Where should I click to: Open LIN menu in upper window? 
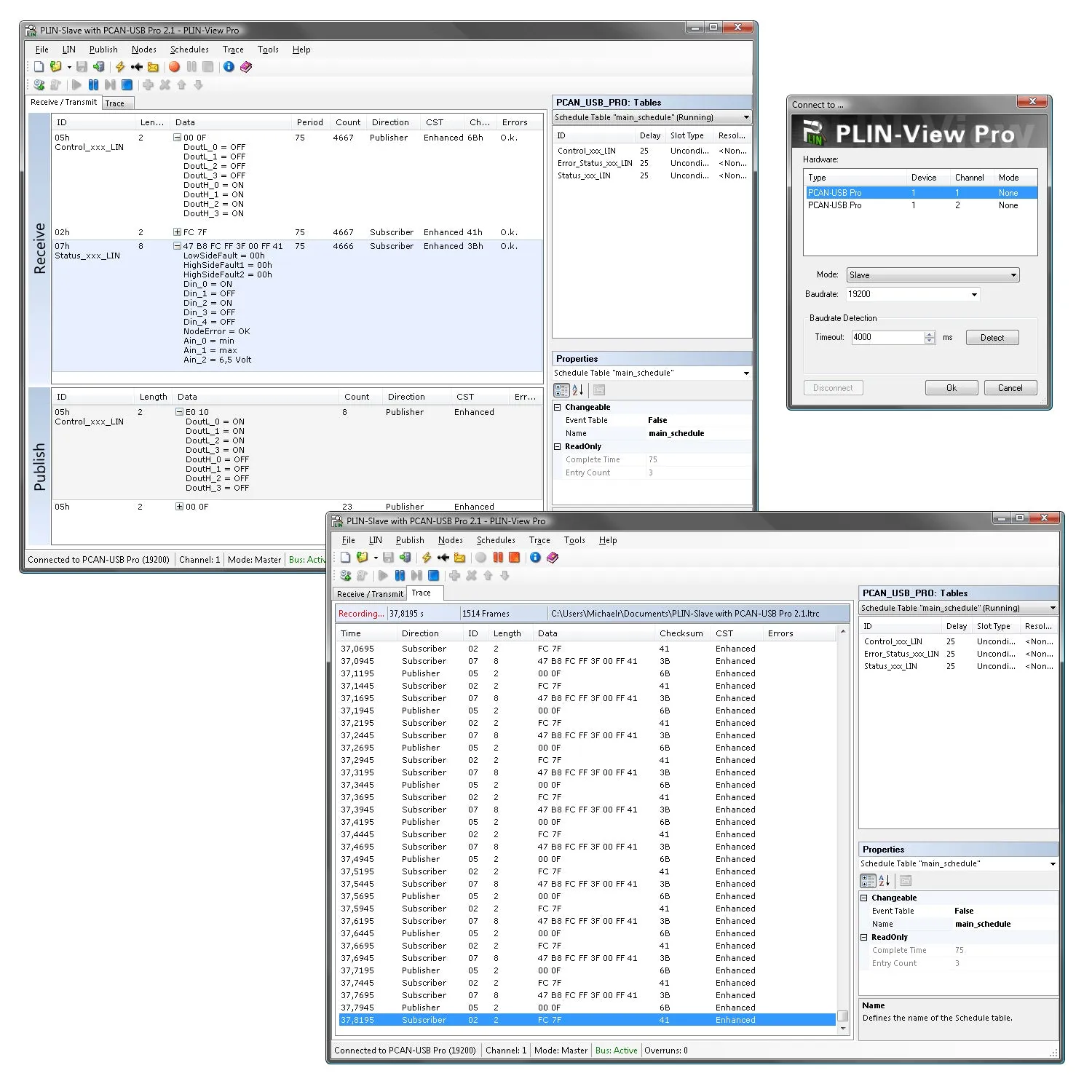click(69, 50)
